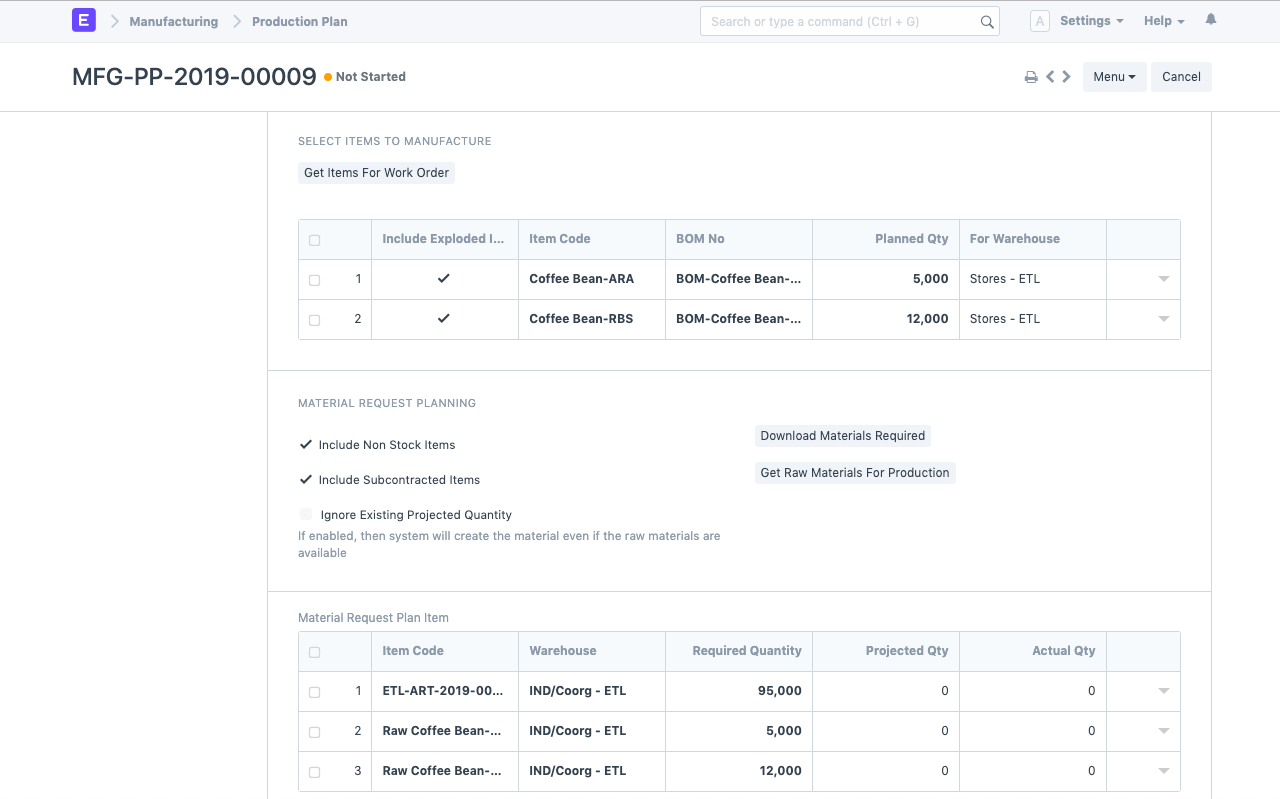Check ETL-ART-2019 material row checkbox
Image resolution: width=1280 pixels, height=799 pixels.
(x=315, y=692)
